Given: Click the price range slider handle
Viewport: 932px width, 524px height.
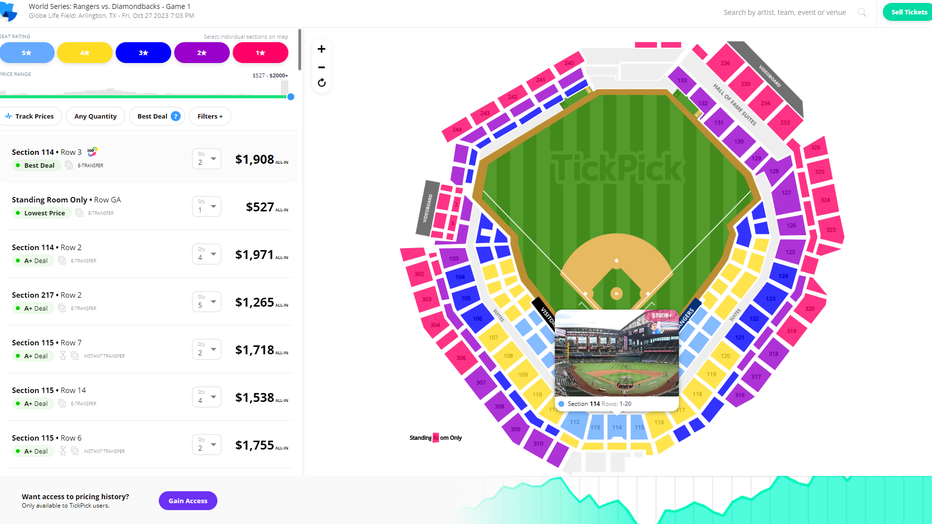Looking at the screenshot, I should coord(291,97).
